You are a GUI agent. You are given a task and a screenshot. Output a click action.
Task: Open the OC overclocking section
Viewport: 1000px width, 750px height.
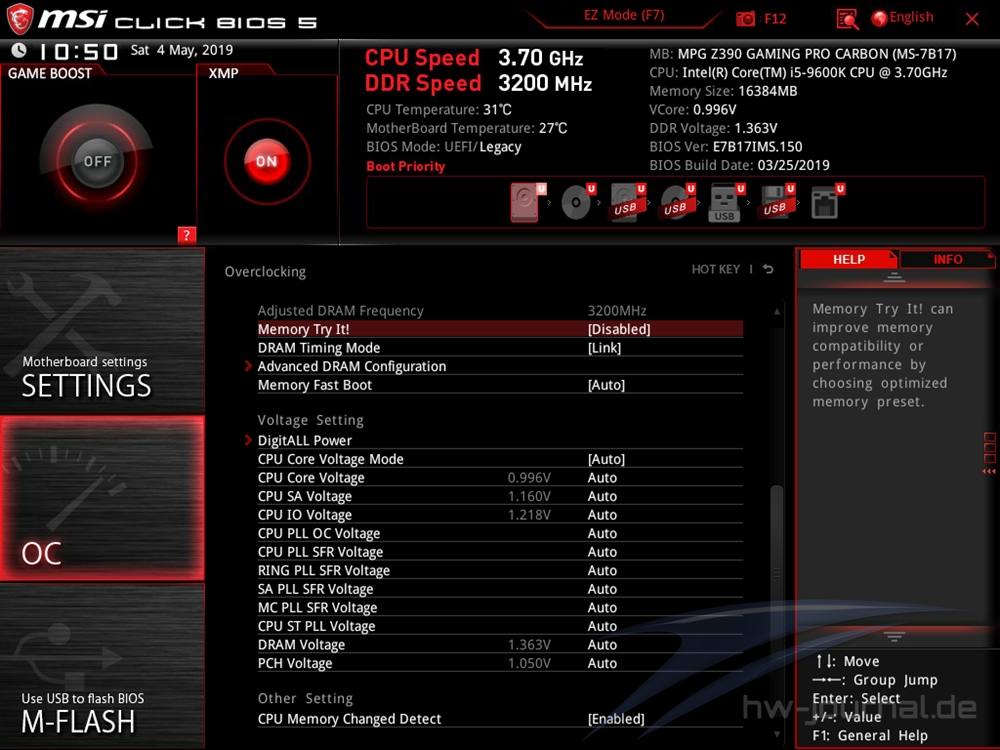click(x=102, y=498)
